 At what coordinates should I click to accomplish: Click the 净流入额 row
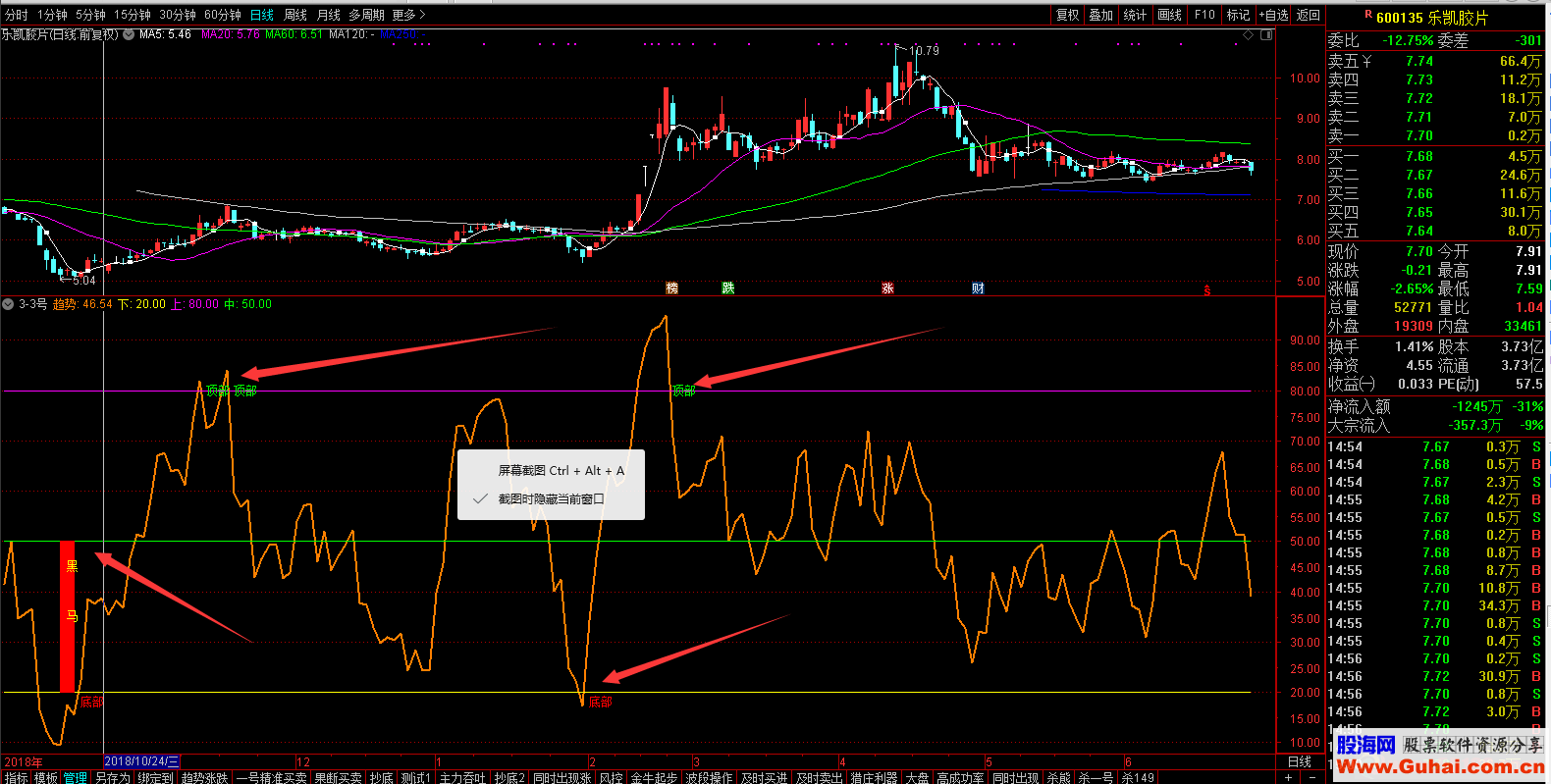point(1435,406)
